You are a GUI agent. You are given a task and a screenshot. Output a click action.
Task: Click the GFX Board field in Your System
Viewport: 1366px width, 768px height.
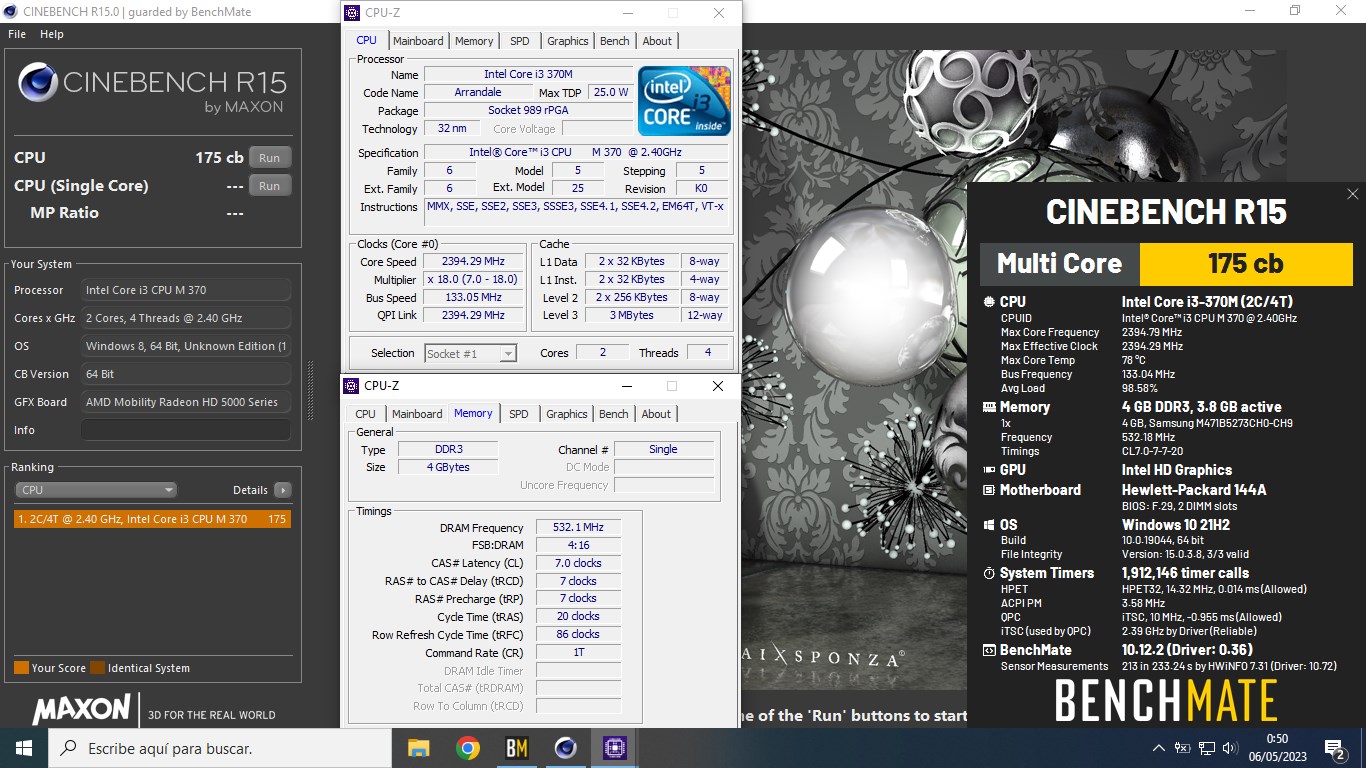tap(186, 402)
